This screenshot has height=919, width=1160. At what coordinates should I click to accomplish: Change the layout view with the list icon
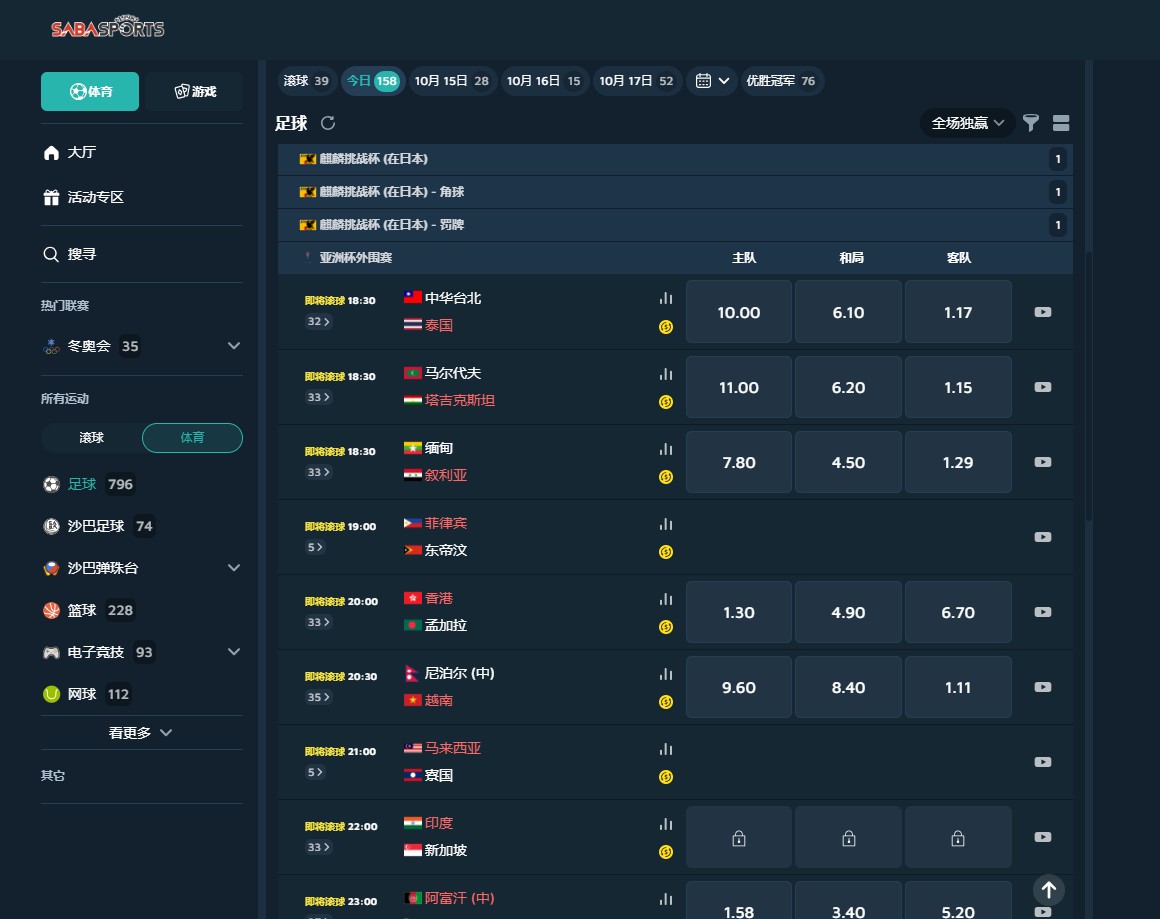tap(1061, 122)
